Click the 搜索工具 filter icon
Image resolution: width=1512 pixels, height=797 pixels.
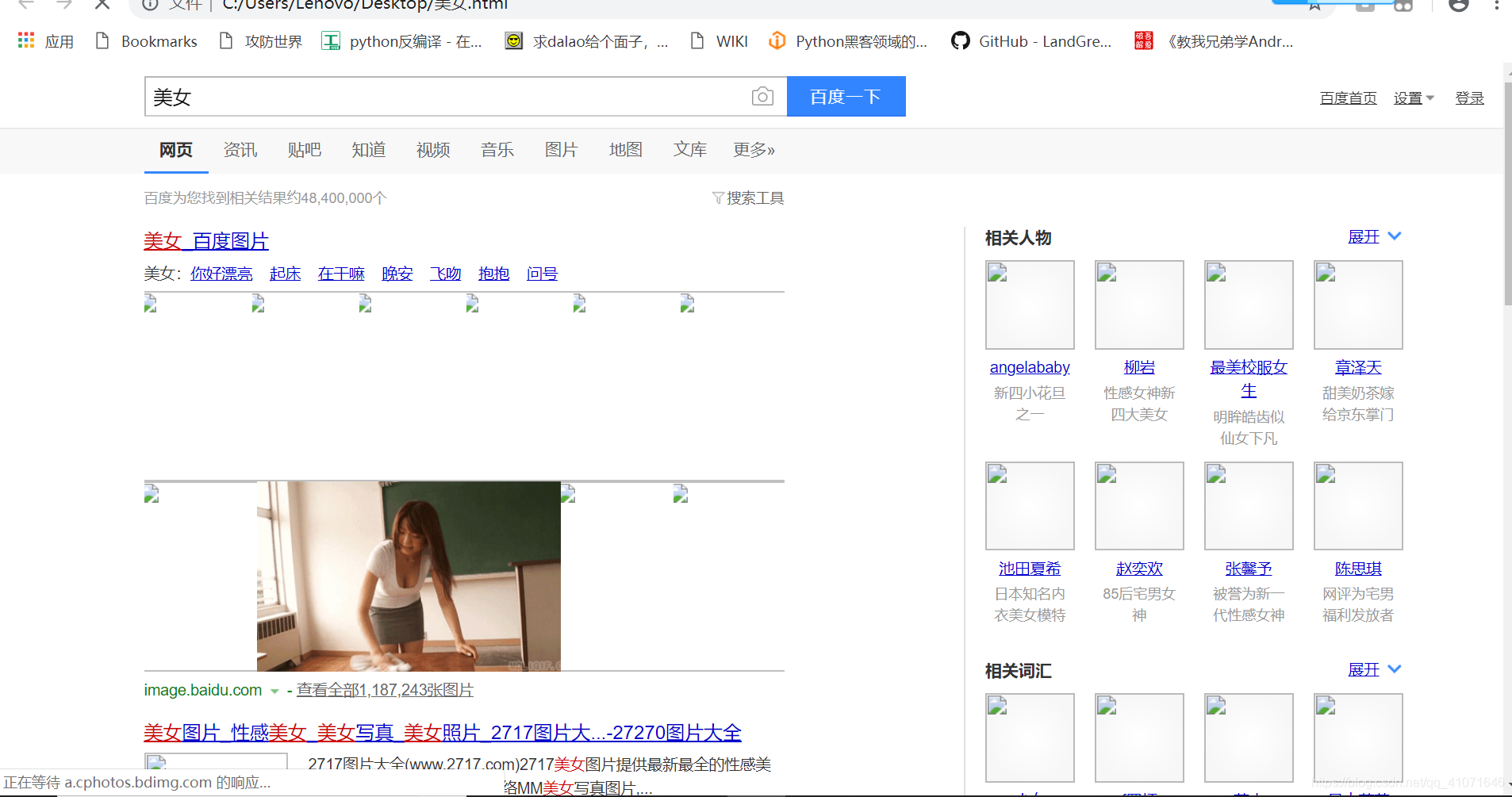point(717,198)
